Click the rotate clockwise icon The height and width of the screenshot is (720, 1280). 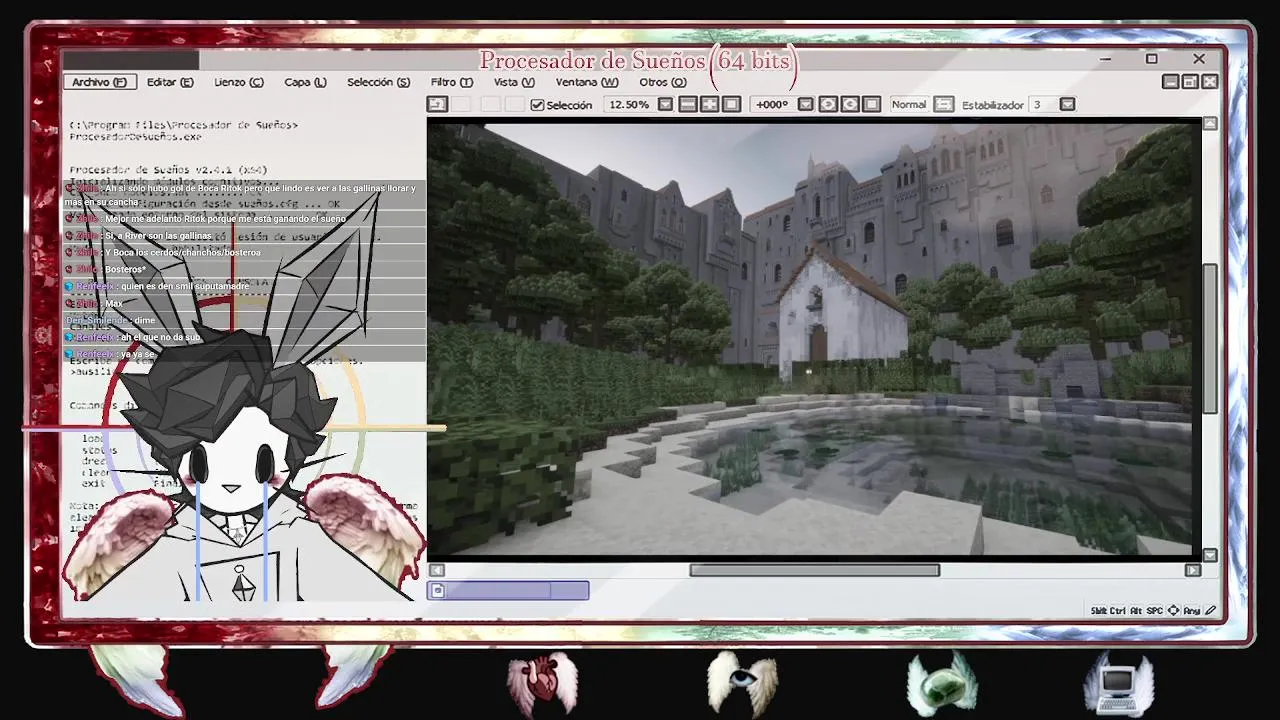850,104
